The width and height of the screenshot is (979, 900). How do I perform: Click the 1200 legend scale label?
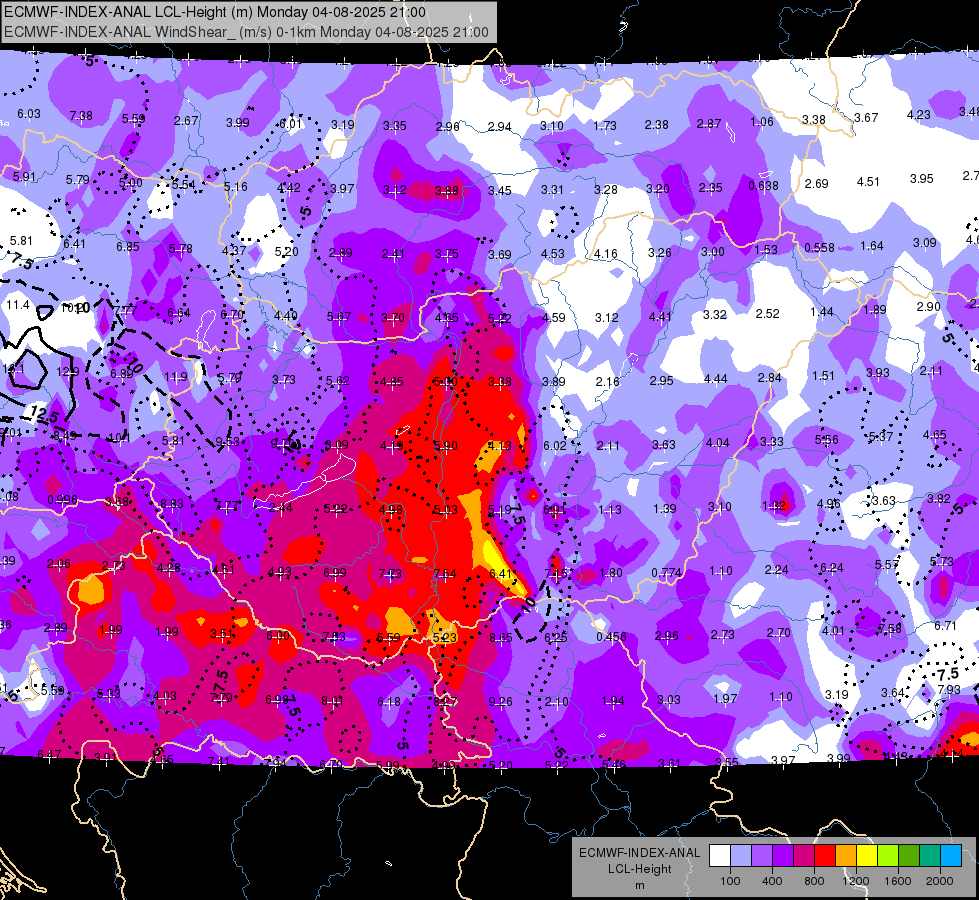pyautogui.click(x=855, y=881)
